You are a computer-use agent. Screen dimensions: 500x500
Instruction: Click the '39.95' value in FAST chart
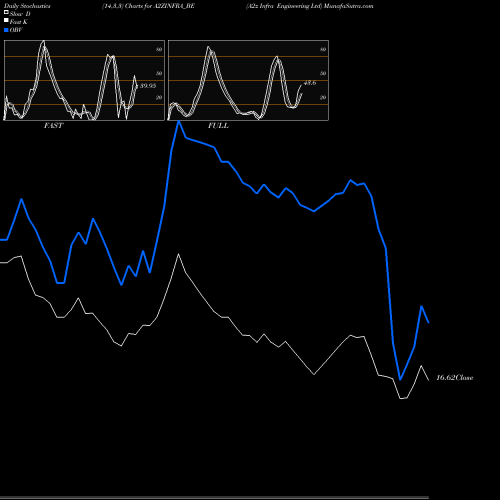click(x=148, y=86)
